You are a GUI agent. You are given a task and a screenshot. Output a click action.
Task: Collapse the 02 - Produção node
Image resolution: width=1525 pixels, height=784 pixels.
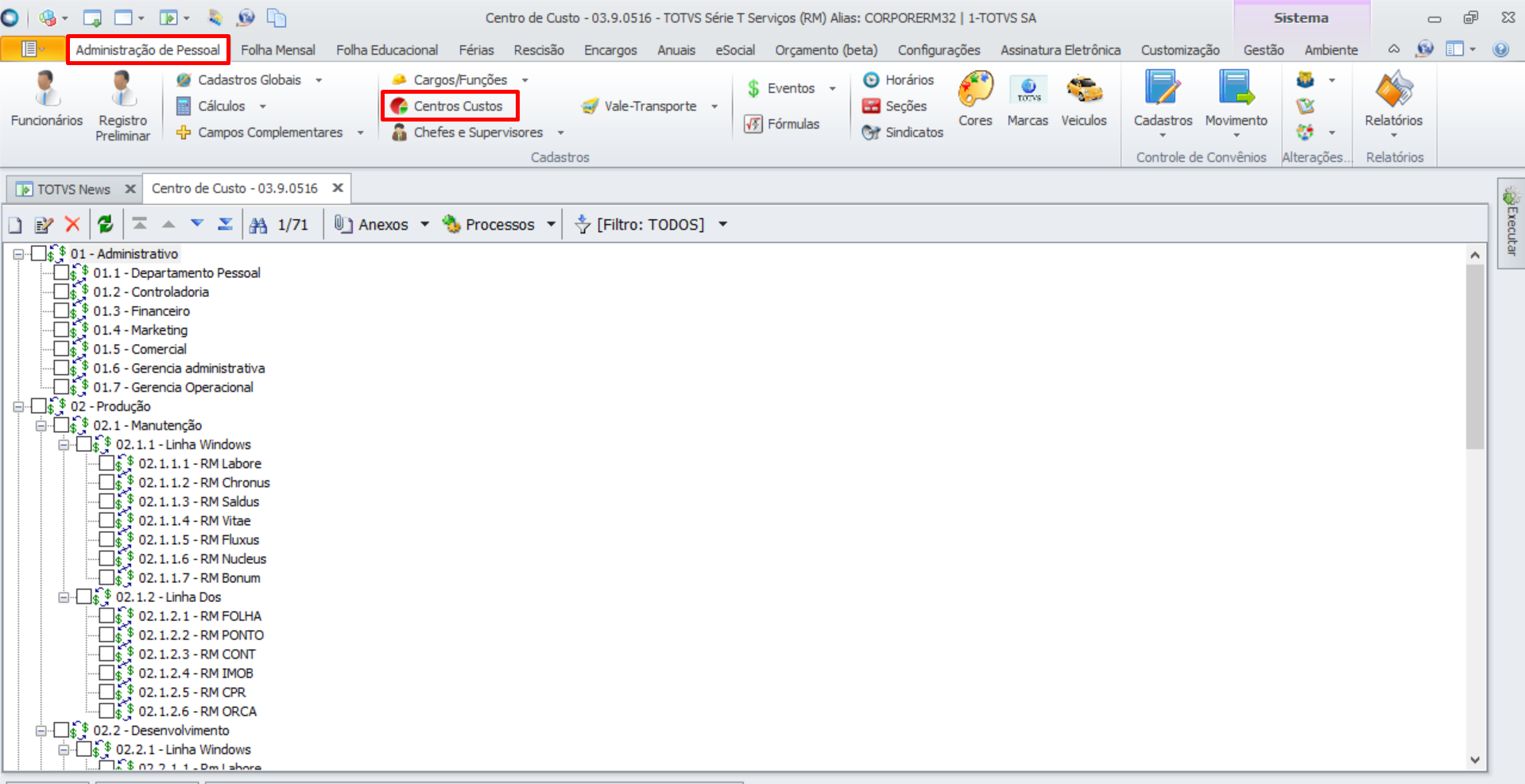(17, 407)
